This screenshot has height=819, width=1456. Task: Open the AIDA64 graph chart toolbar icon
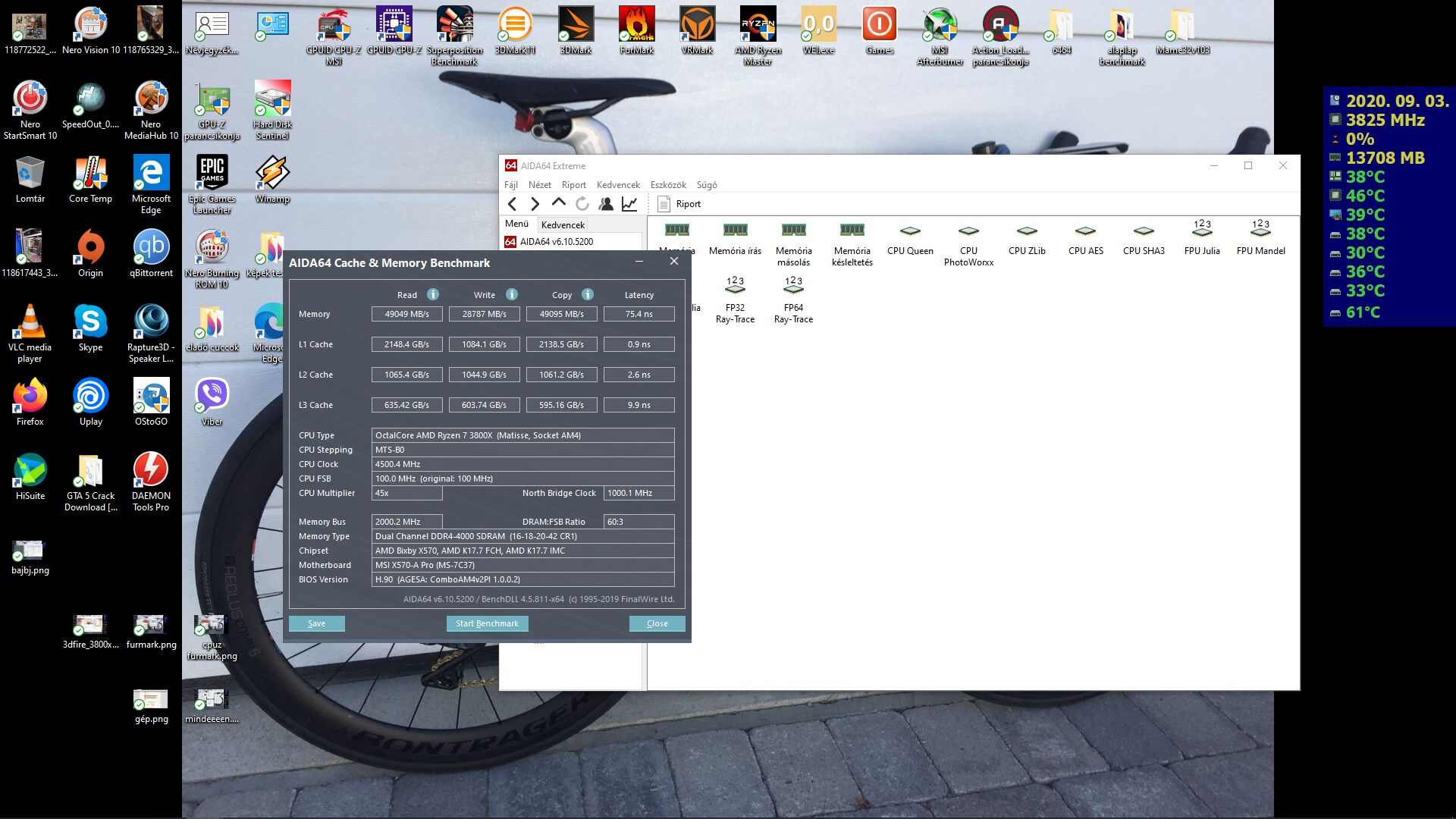click(x=629, y=203)
